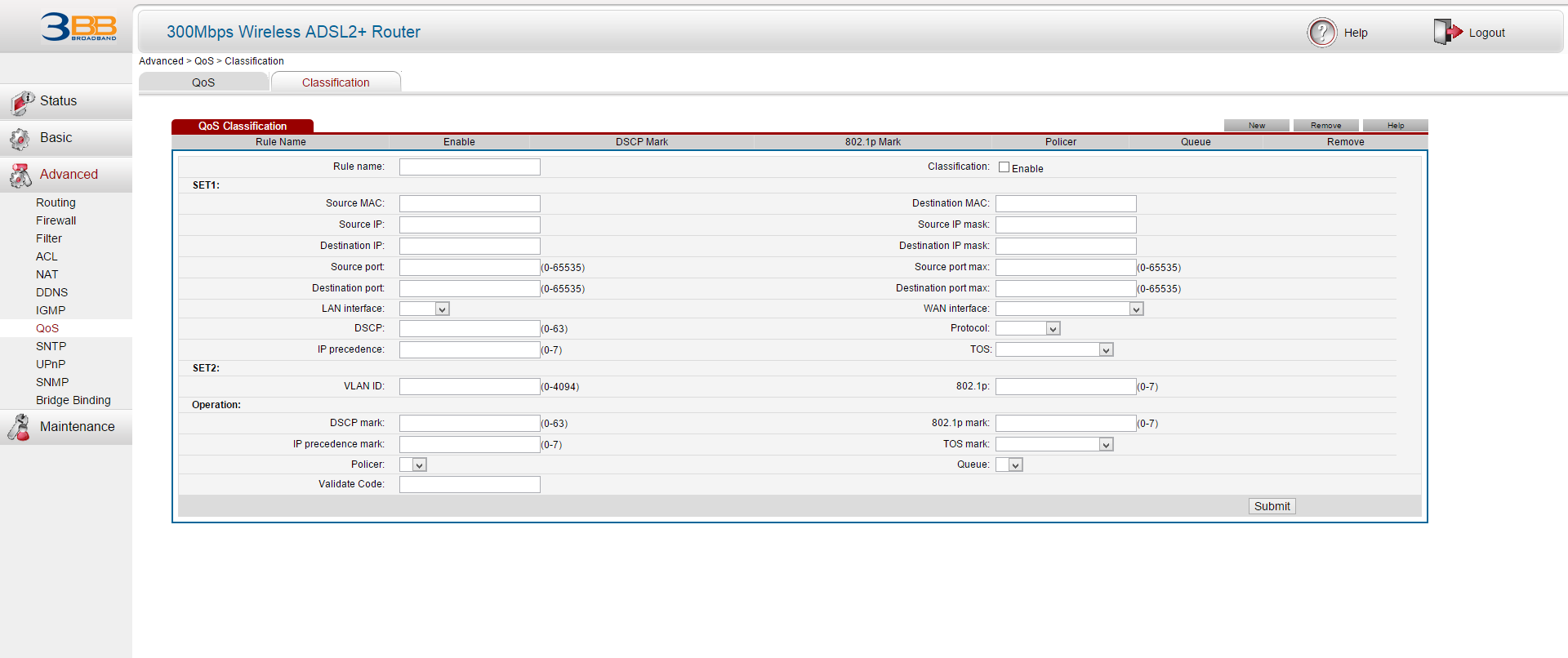The image size is (1568, 658).
Task: Click the 3BB Broadband logo
Action: (x=78, y=27)
